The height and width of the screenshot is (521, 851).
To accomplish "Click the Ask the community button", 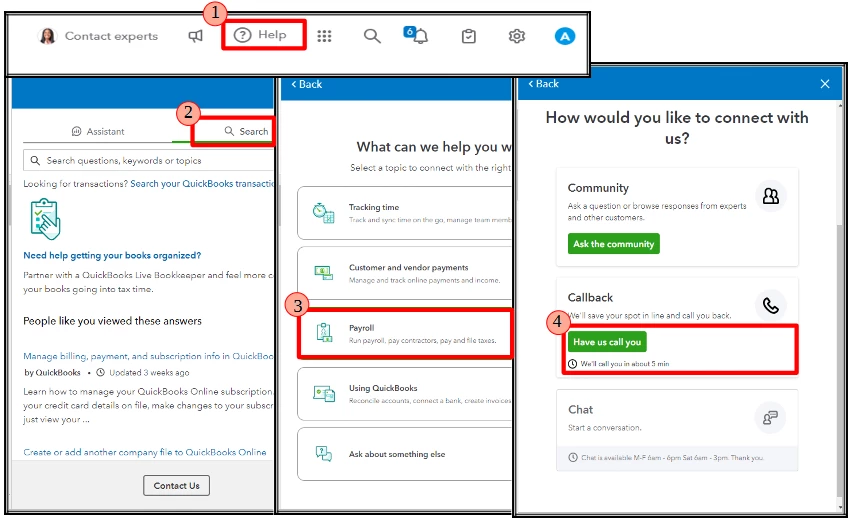I will click(614, 244).
